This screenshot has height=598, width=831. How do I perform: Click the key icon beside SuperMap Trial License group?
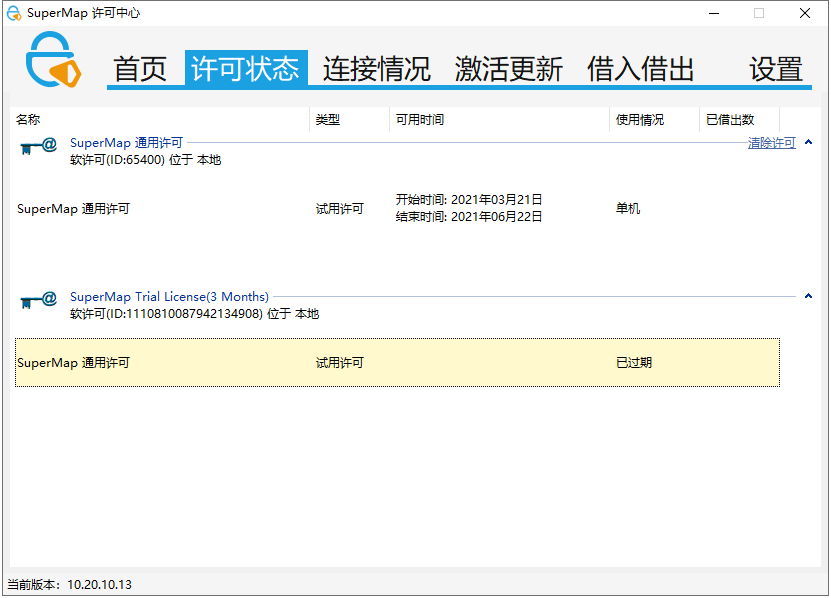coord(38,300)
